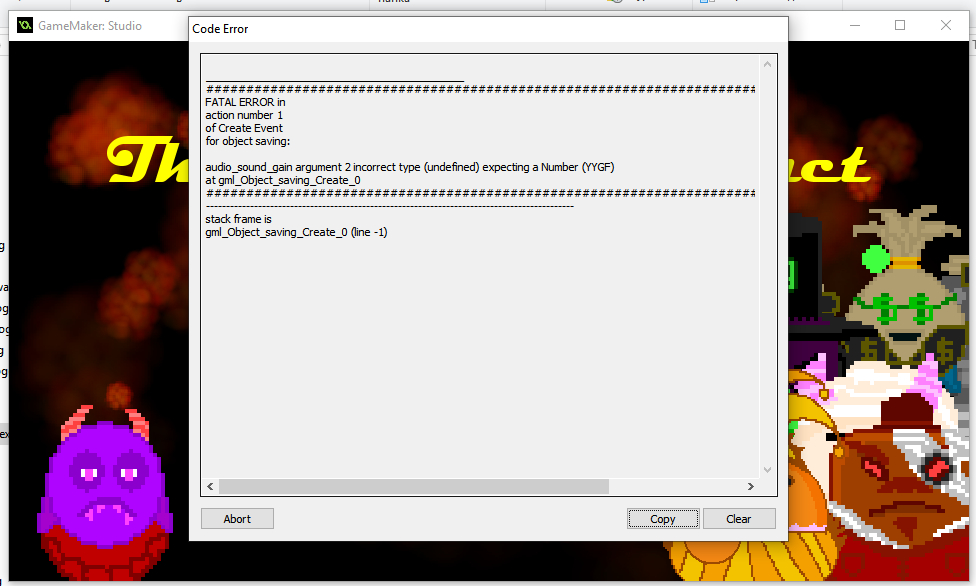This screenshot has height=586, width=976.
Task: Click the bright green circle sprite
Action: pos(876,258)
